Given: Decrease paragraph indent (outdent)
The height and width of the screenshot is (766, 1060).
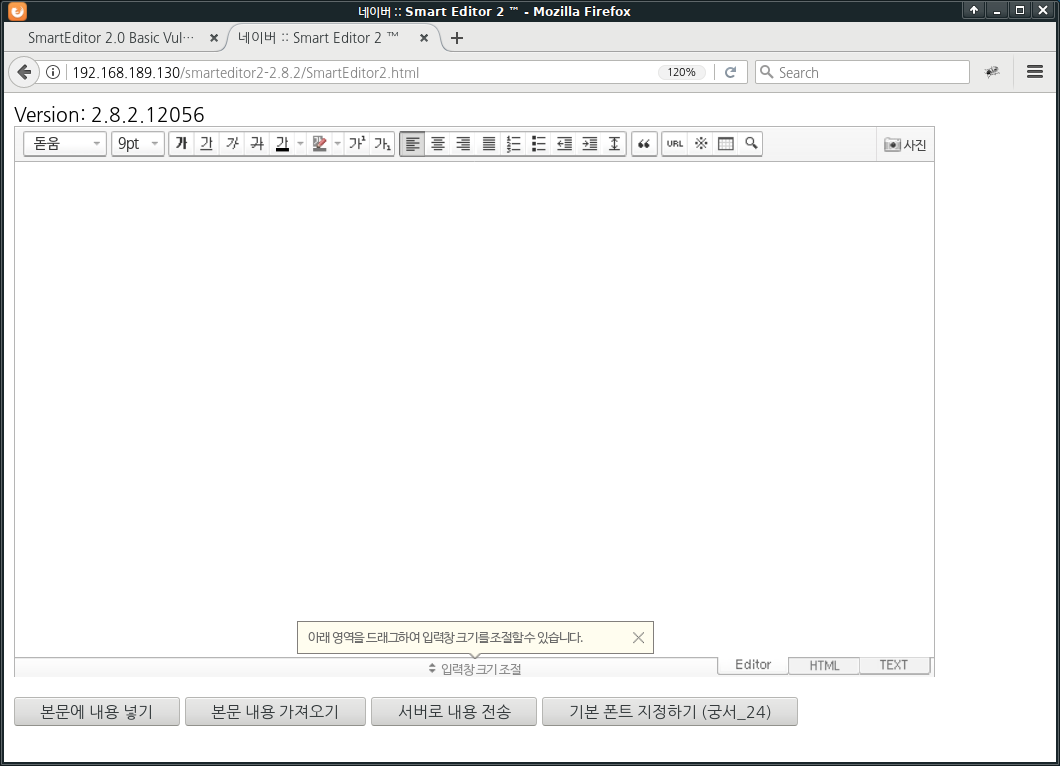Looking at the screenshot, I should [x=564, y=143].
